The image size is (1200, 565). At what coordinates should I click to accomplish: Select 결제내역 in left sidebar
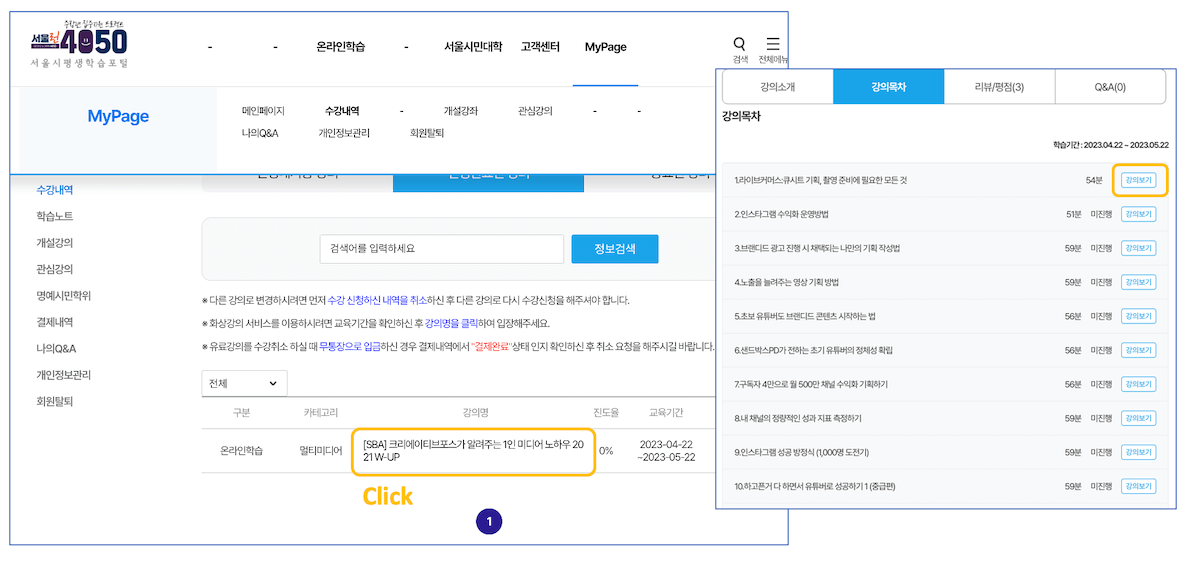click(x=55, y=322)
